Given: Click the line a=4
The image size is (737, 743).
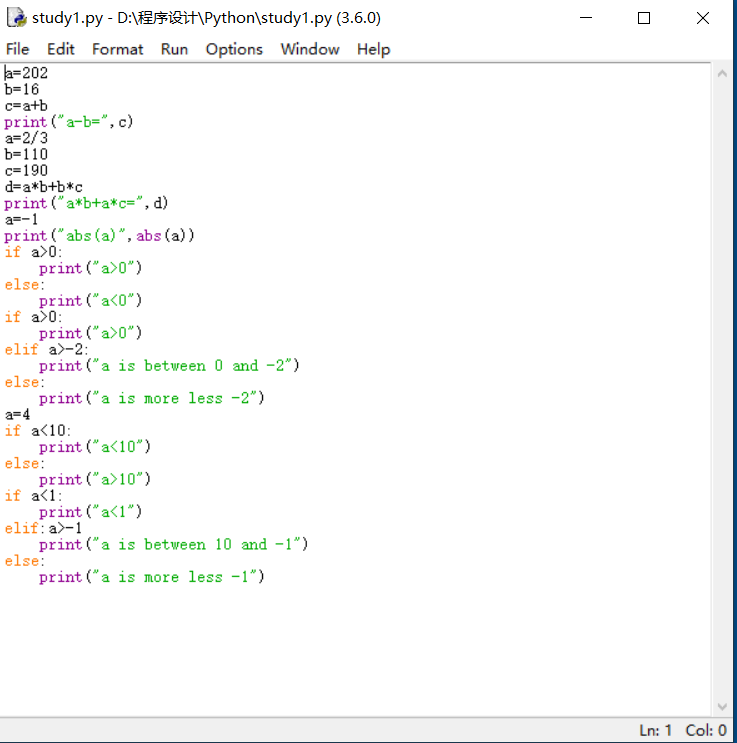Looking at the screenshot, I should click(x=18, y=414).
